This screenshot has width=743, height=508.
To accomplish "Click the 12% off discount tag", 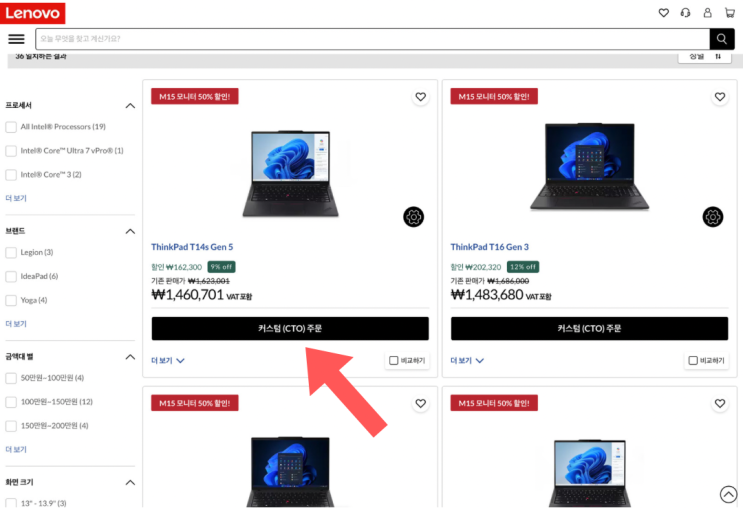I will [523, 267].
